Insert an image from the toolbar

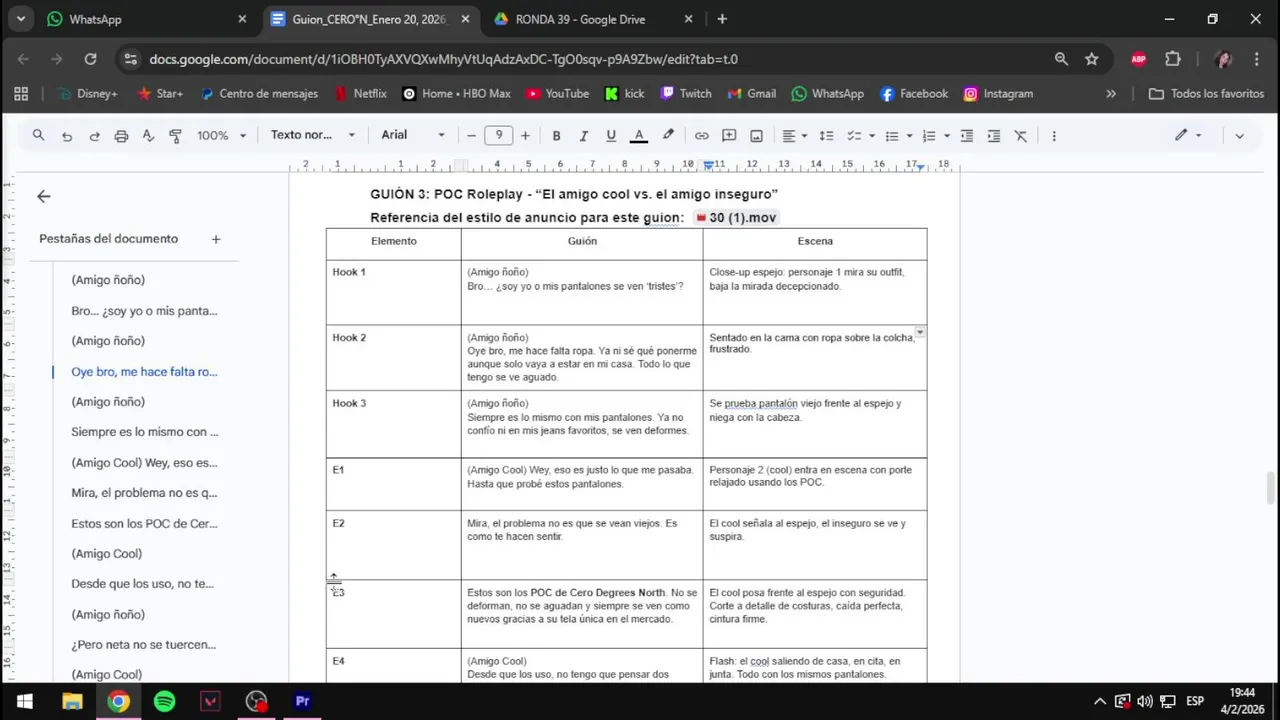coord(756,136)
